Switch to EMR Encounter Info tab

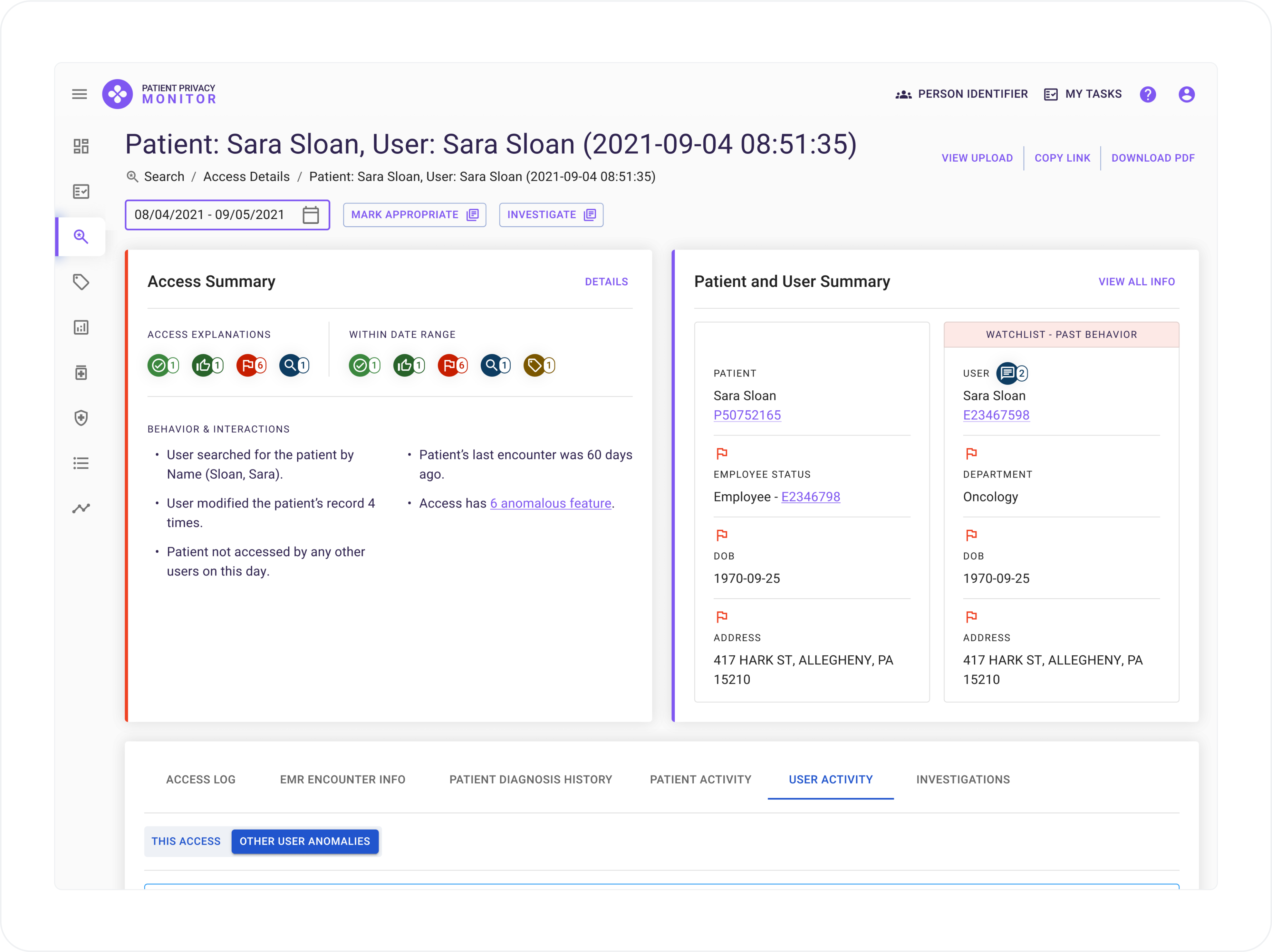(343, 779)
